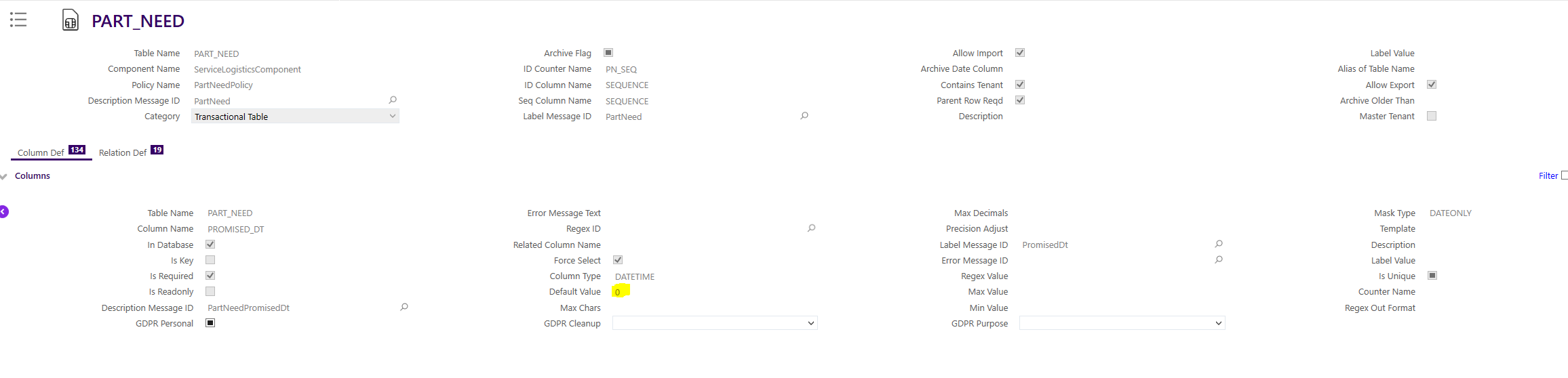Toggle the Is Key checkbox

(x=210, y=260)
